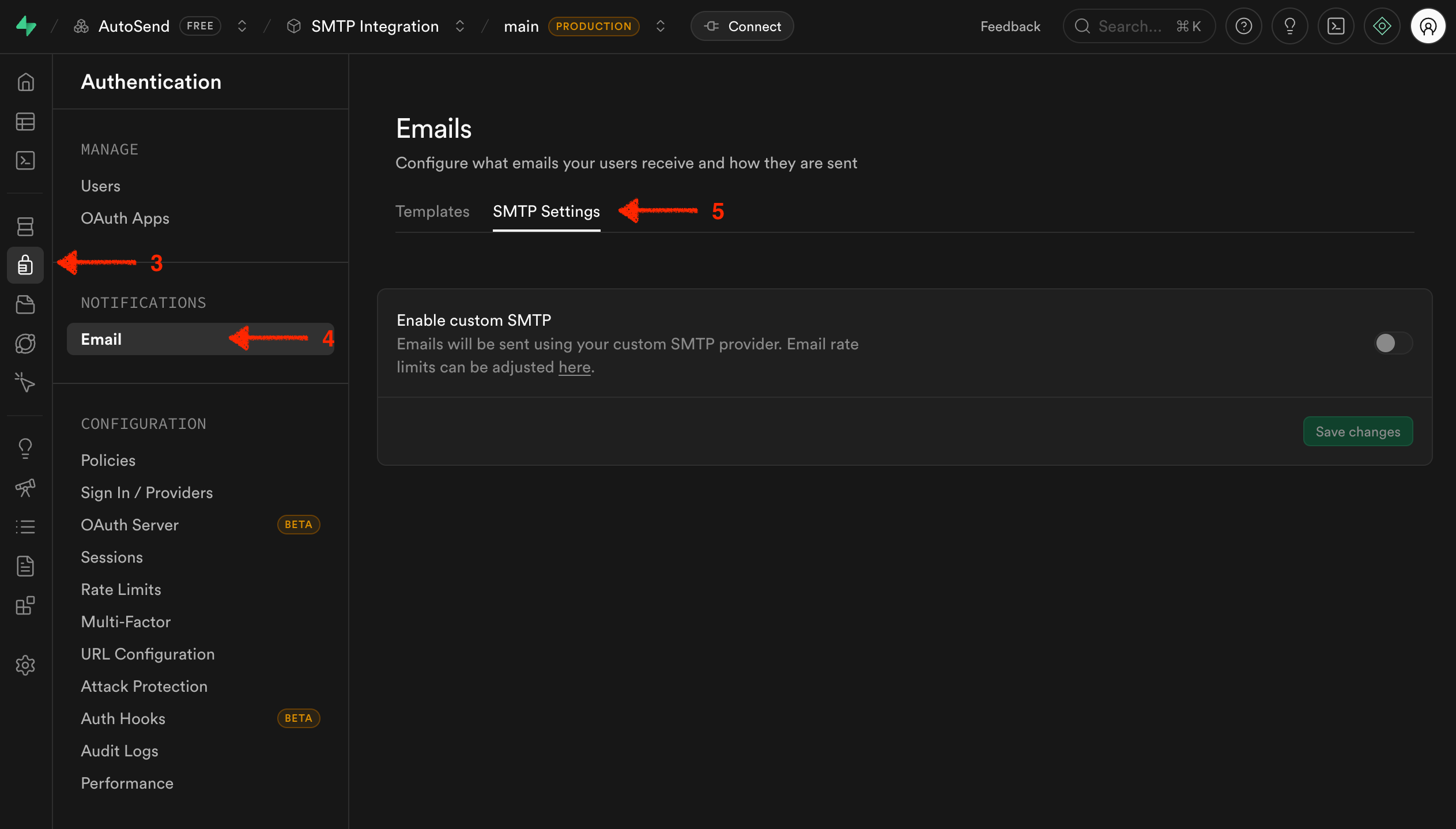Open the user profile avatar

tap(1428, 27)
